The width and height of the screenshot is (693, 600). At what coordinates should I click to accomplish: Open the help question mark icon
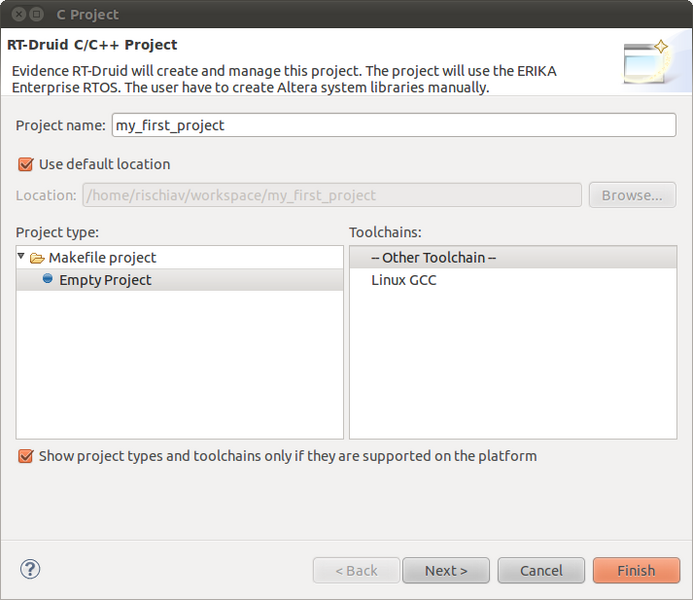pos(30,569)
